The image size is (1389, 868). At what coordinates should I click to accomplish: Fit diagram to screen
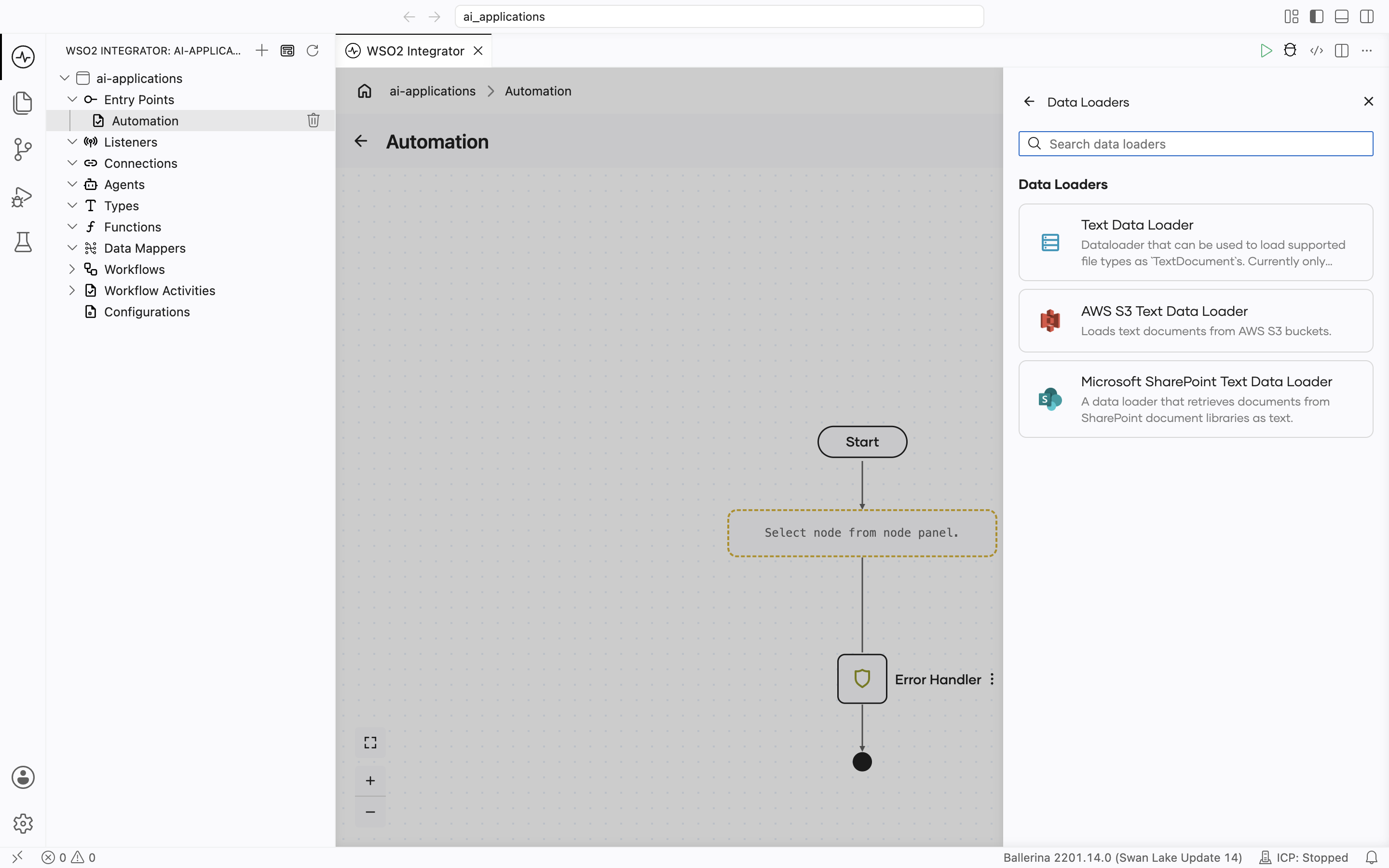click(370, 742)
